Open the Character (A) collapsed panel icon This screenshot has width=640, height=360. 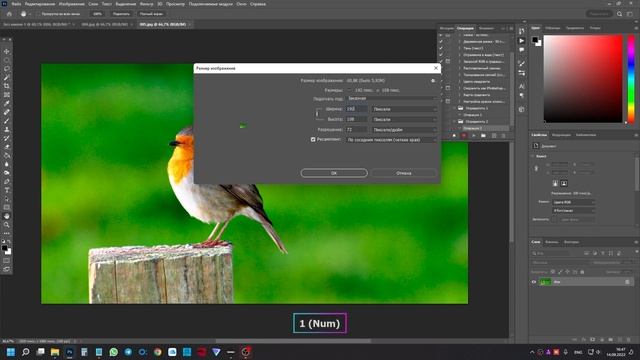click(522, 86)
